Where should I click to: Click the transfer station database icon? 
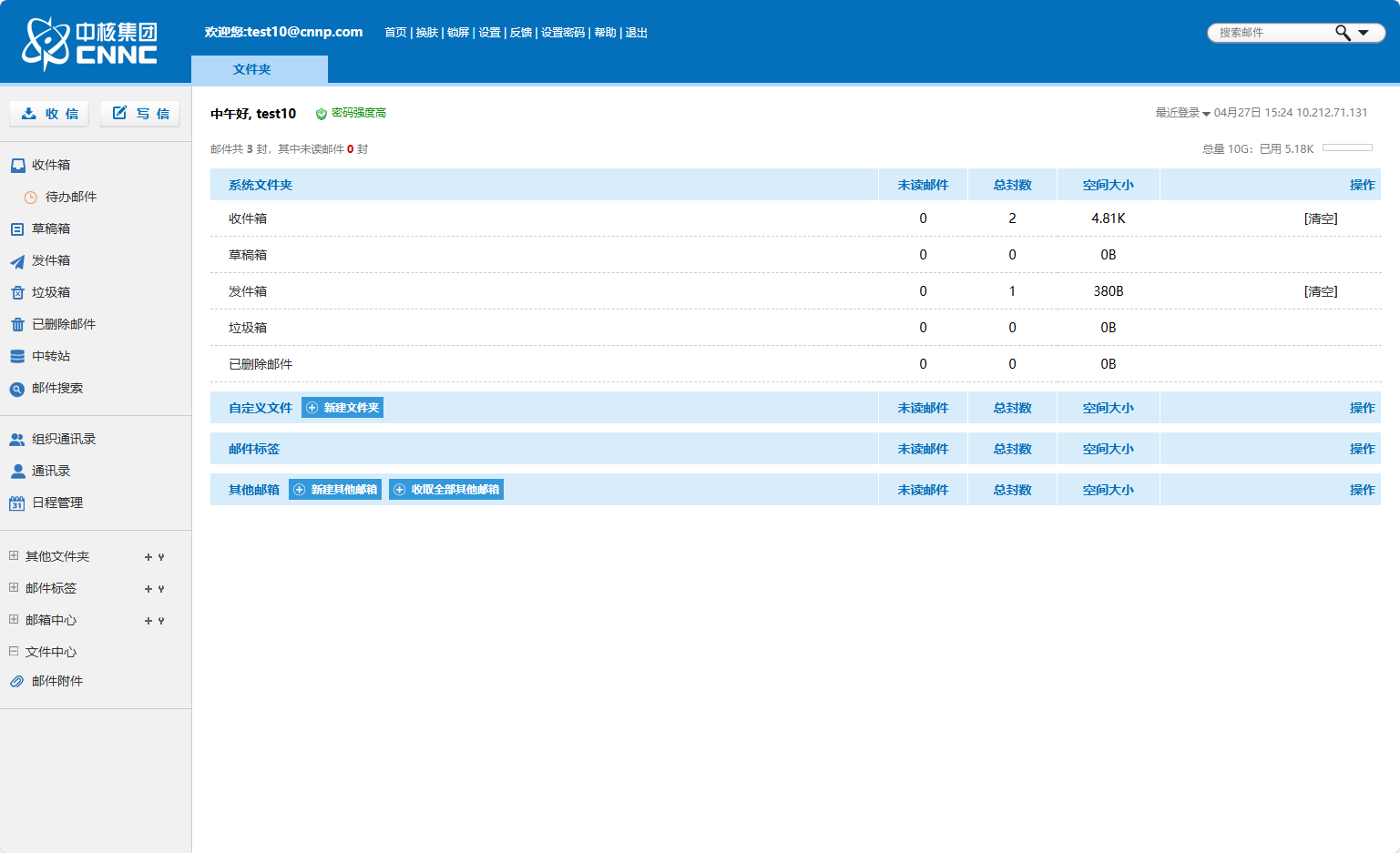17,357
